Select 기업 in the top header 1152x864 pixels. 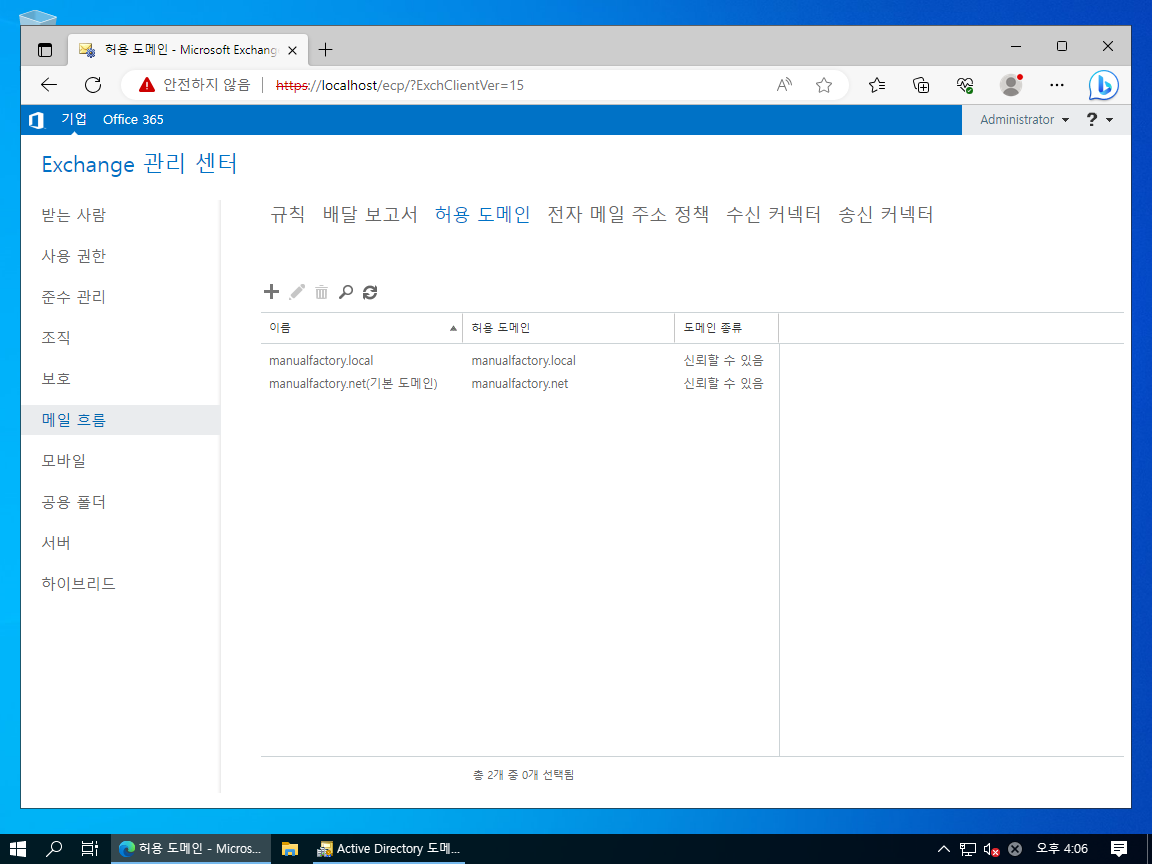(73, 119)
